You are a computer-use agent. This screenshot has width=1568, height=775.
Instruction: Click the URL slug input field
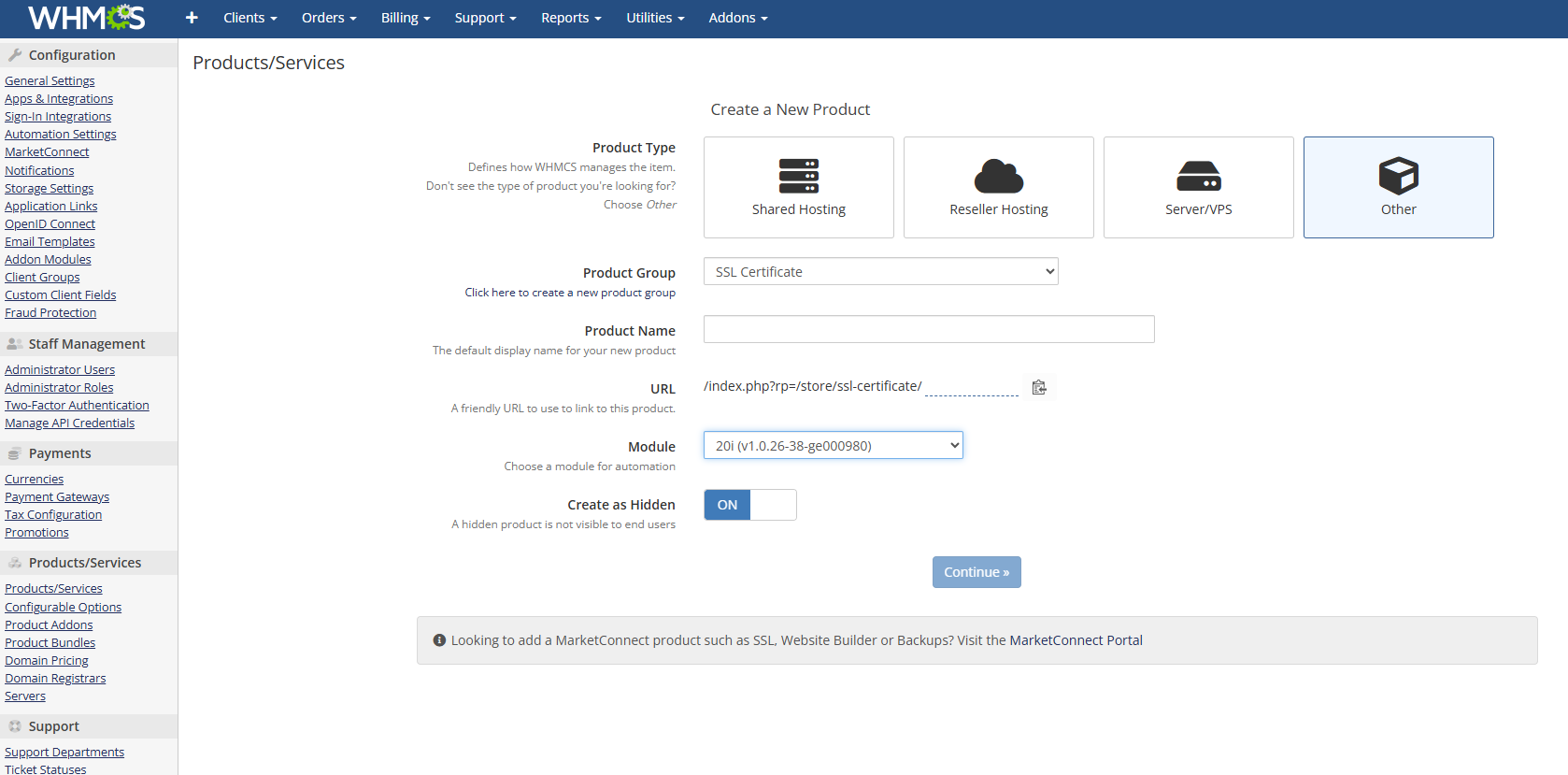pos(971,386)
